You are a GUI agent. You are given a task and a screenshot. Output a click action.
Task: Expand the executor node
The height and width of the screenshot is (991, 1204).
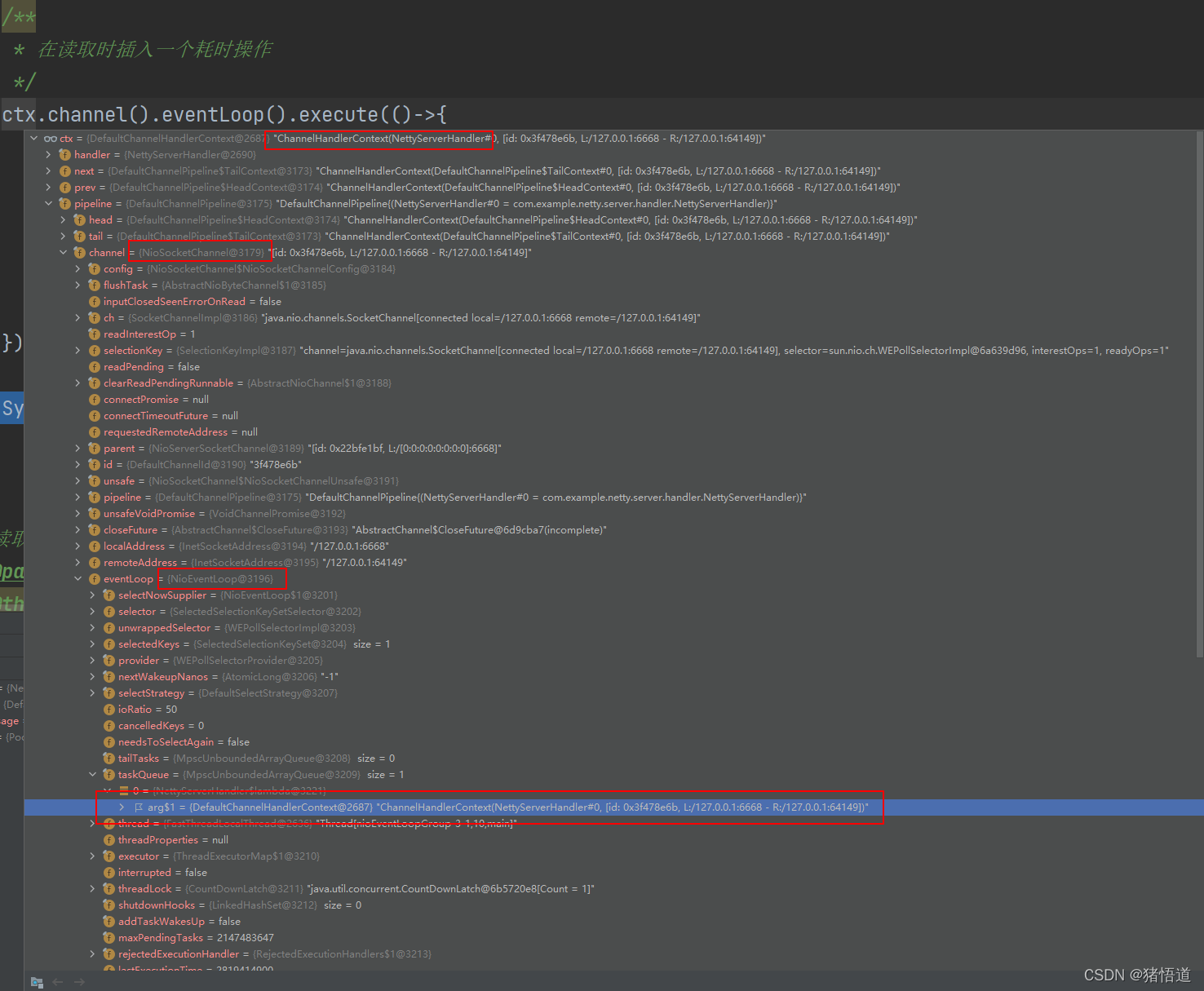click(93, 856)
